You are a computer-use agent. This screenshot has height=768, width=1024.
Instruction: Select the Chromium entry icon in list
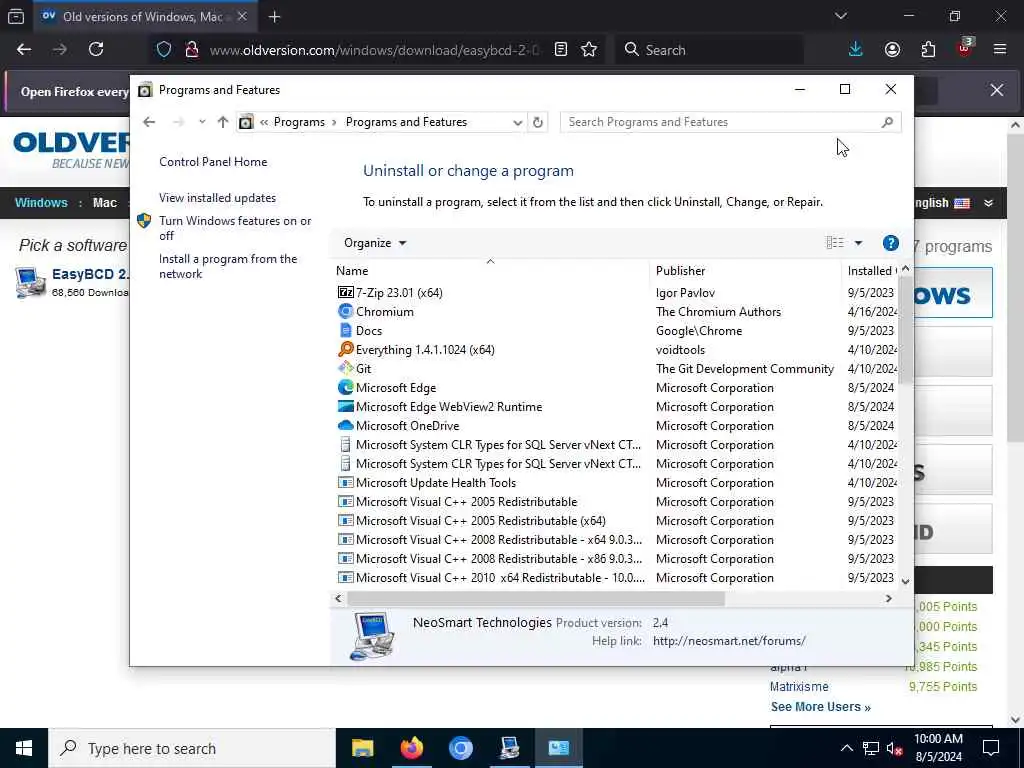pos(345,312)
